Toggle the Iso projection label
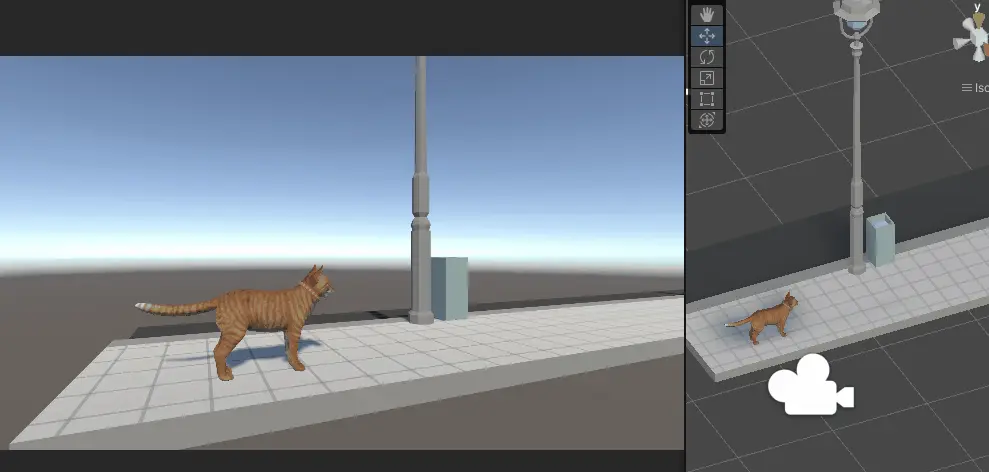Screen dimensions: 989x472 (975, 88)
